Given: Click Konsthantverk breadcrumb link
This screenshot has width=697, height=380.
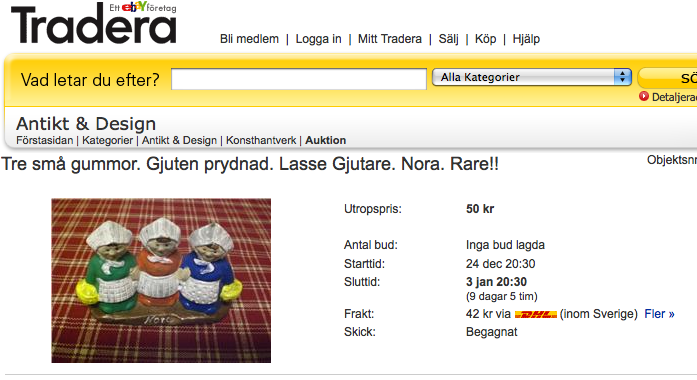Looking at the screenshot, I should pos(261,140).
